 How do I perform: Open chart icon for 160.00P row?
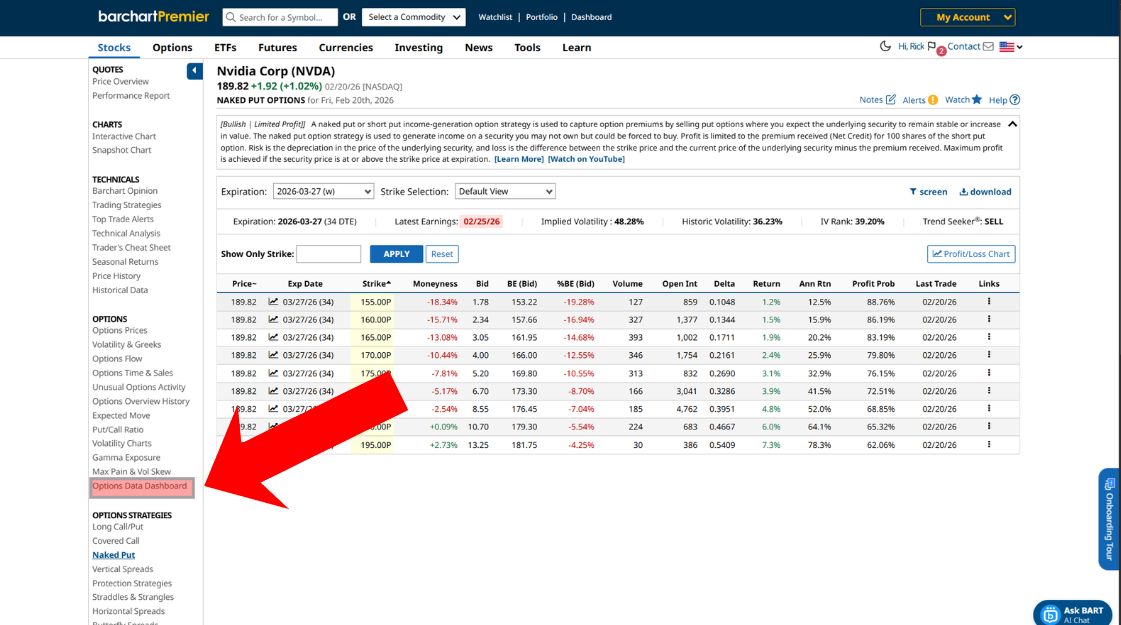pyautogui.click(x=273, y=320)
